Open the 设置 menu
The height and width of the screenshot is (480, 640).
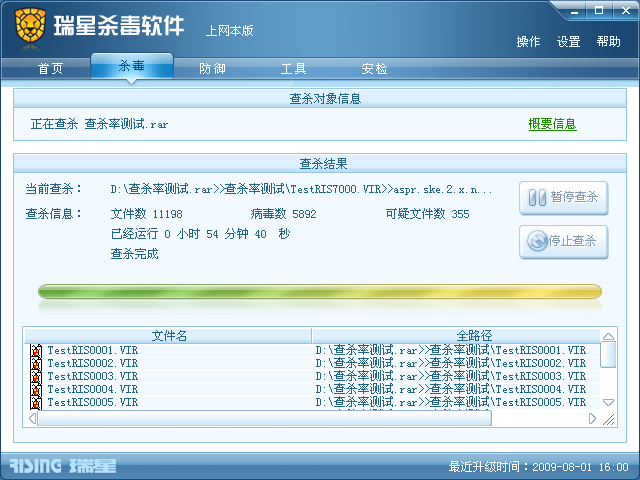pos(569,41)
